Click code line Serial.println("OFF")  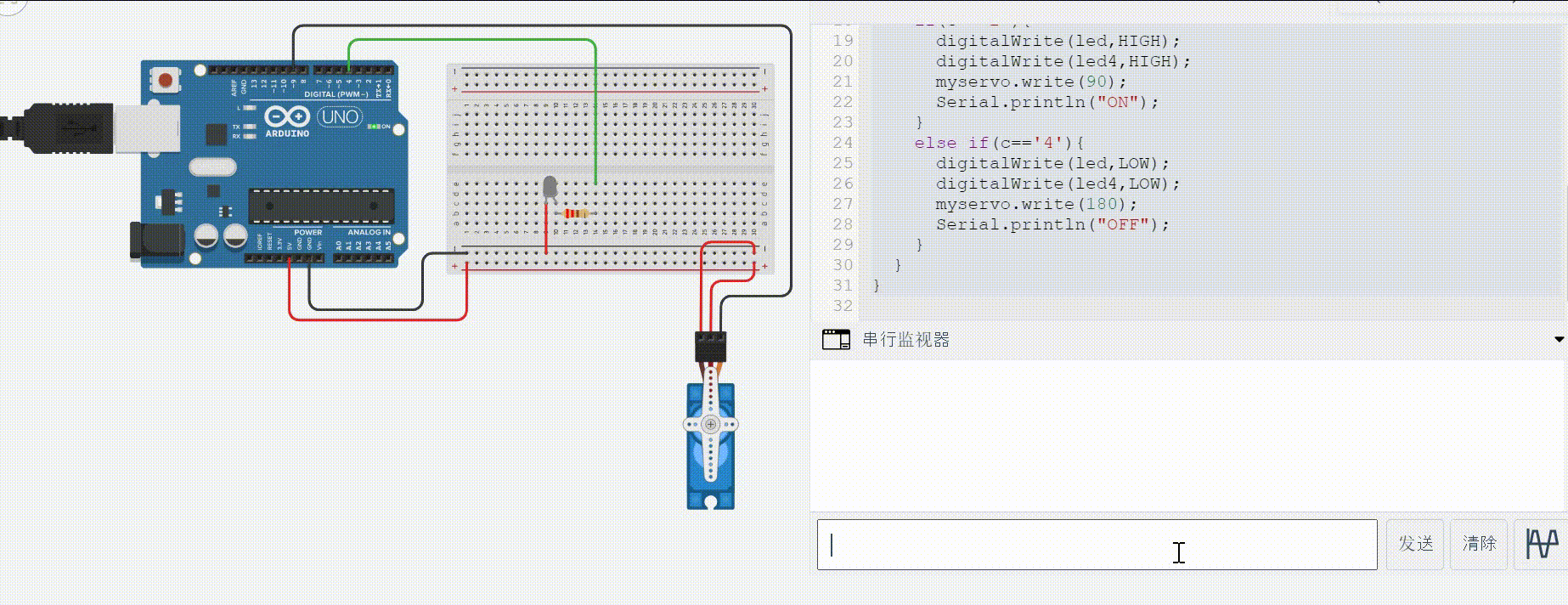(x=1052, y=224)
